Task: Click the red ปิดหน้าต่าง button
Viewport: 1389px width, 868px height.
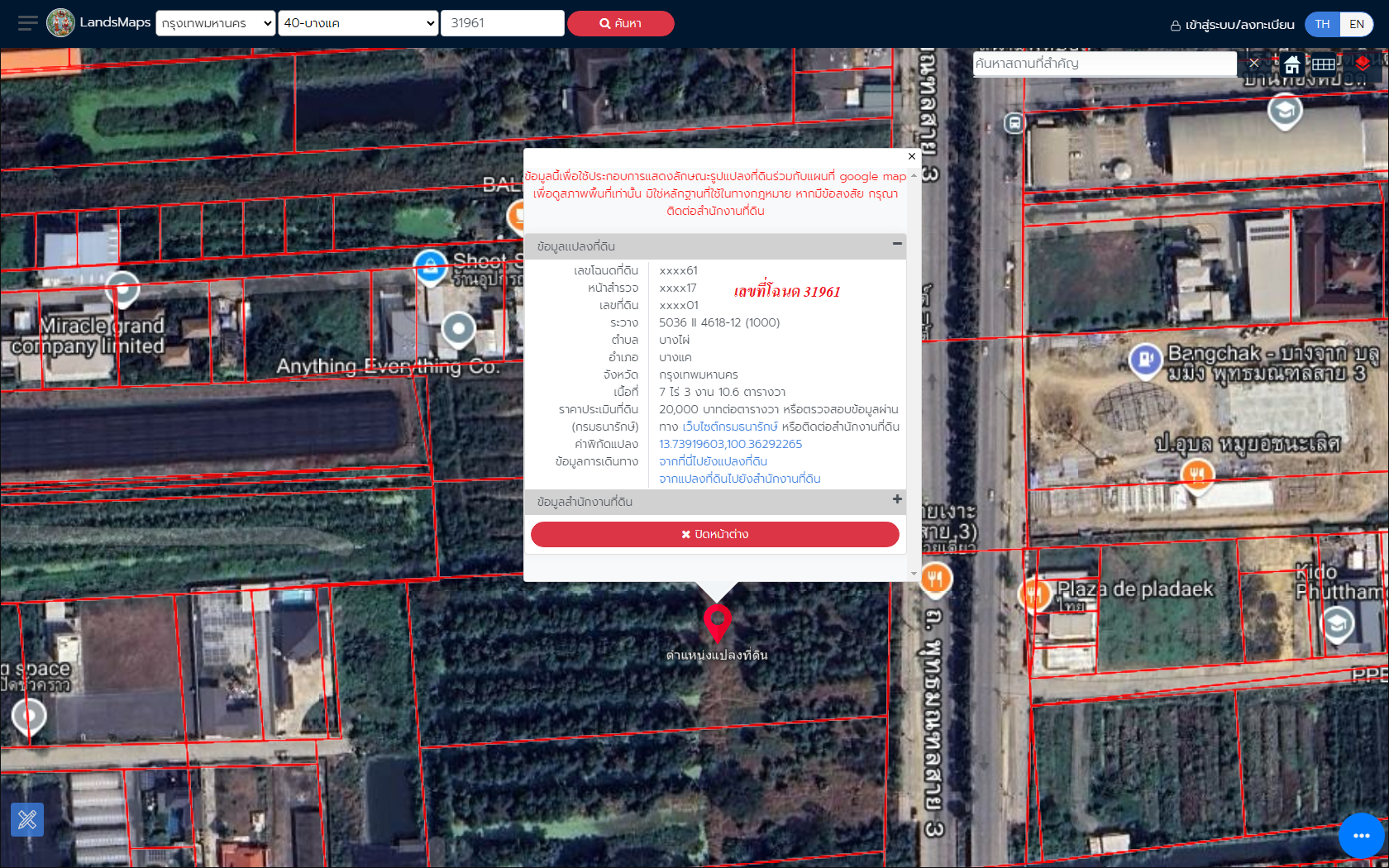Action: (714, 534)
